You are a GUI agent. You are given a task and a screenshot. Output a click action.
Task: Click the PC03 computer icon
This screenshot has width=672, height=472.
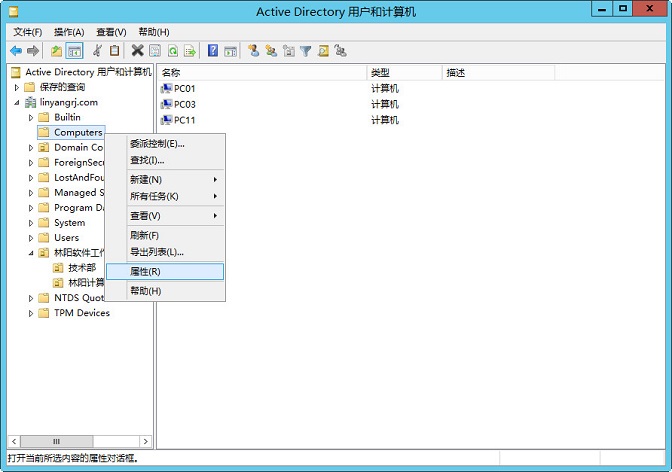166,104
